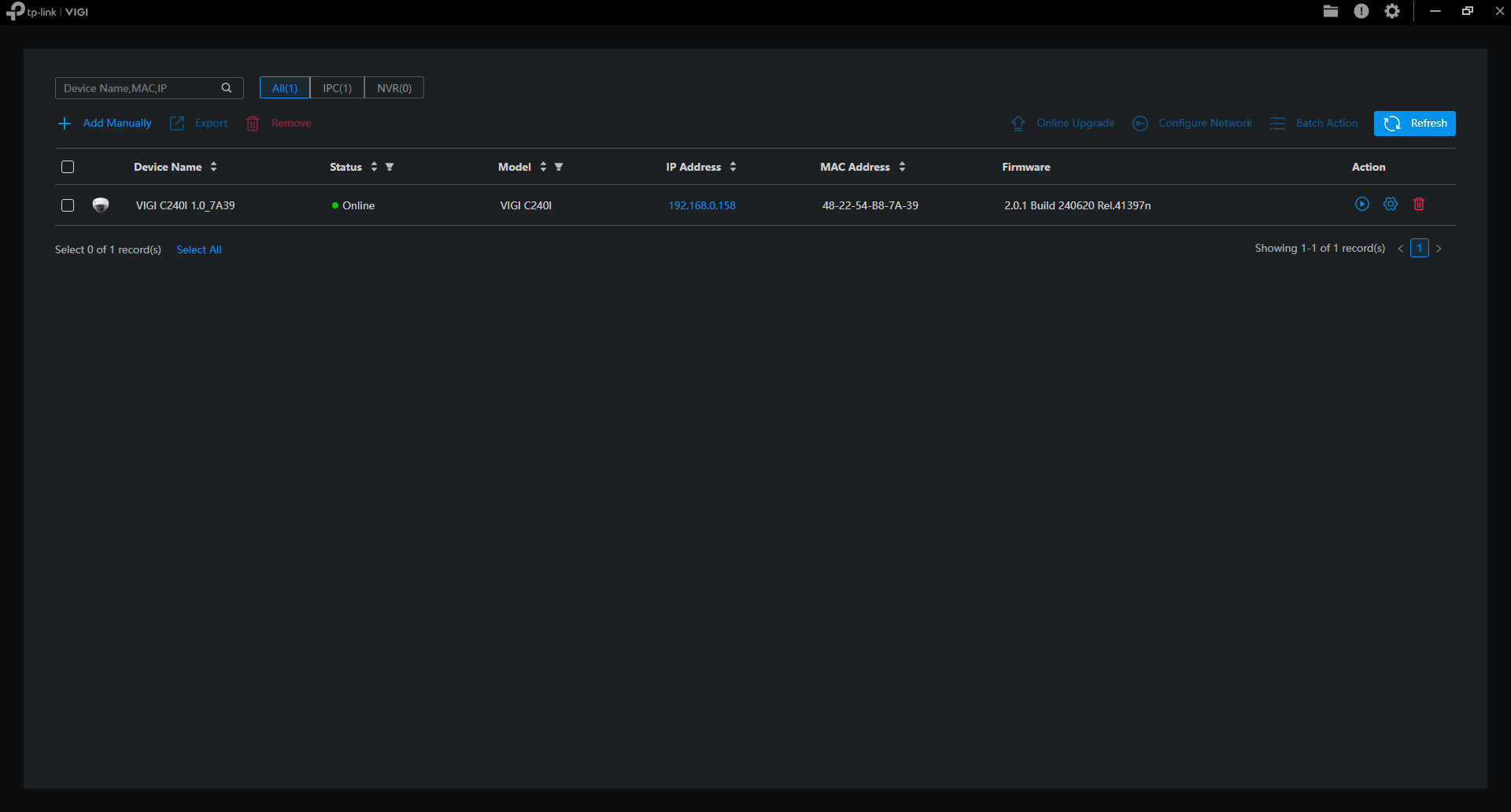Image resolution: width=1511 pixels, height=812 pixels.
Task: Click the Firmware column header
Action: (1026, 167)
